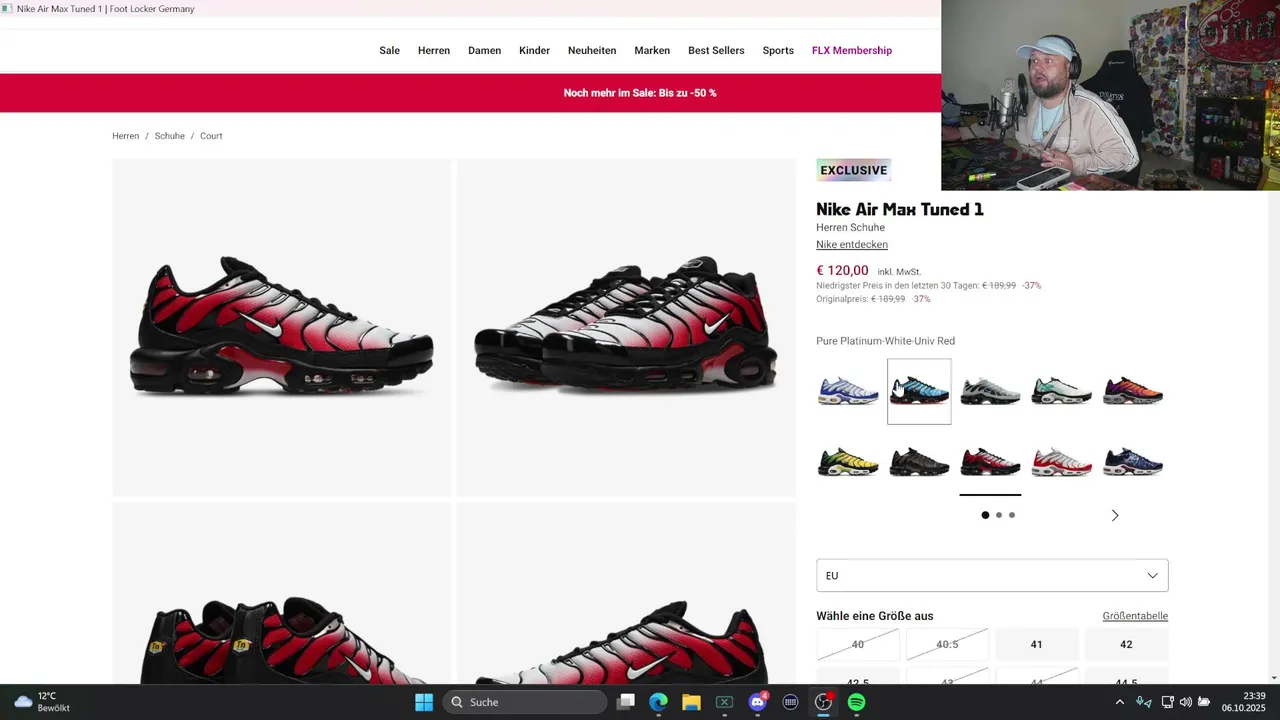Open the Sale menu
Viewport: 1280px width, 720px height.
point(389,50)
